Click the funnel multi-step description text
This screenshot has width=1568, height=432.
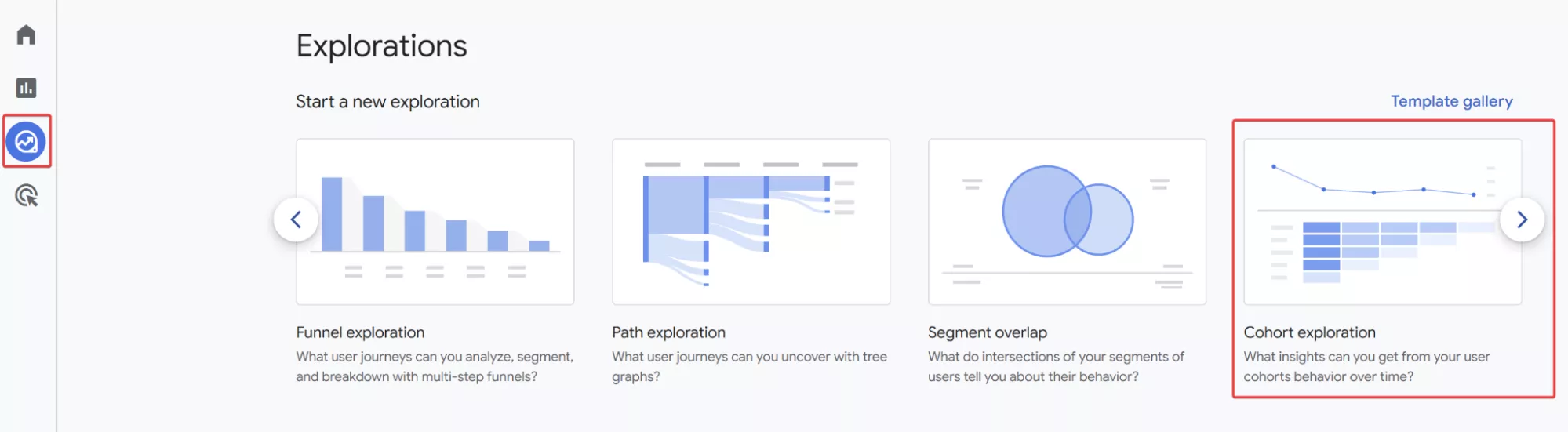point(435,366)
